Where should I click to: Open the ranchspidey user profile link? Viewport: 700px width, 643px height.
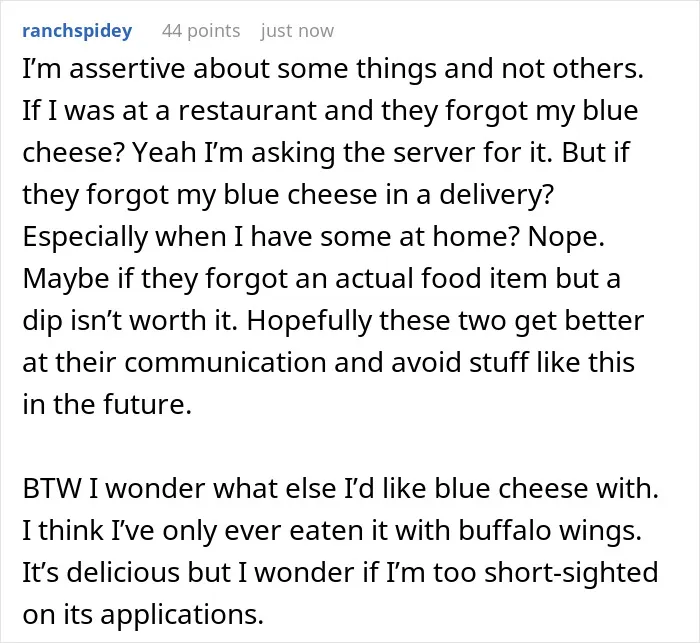click(77, 31)
